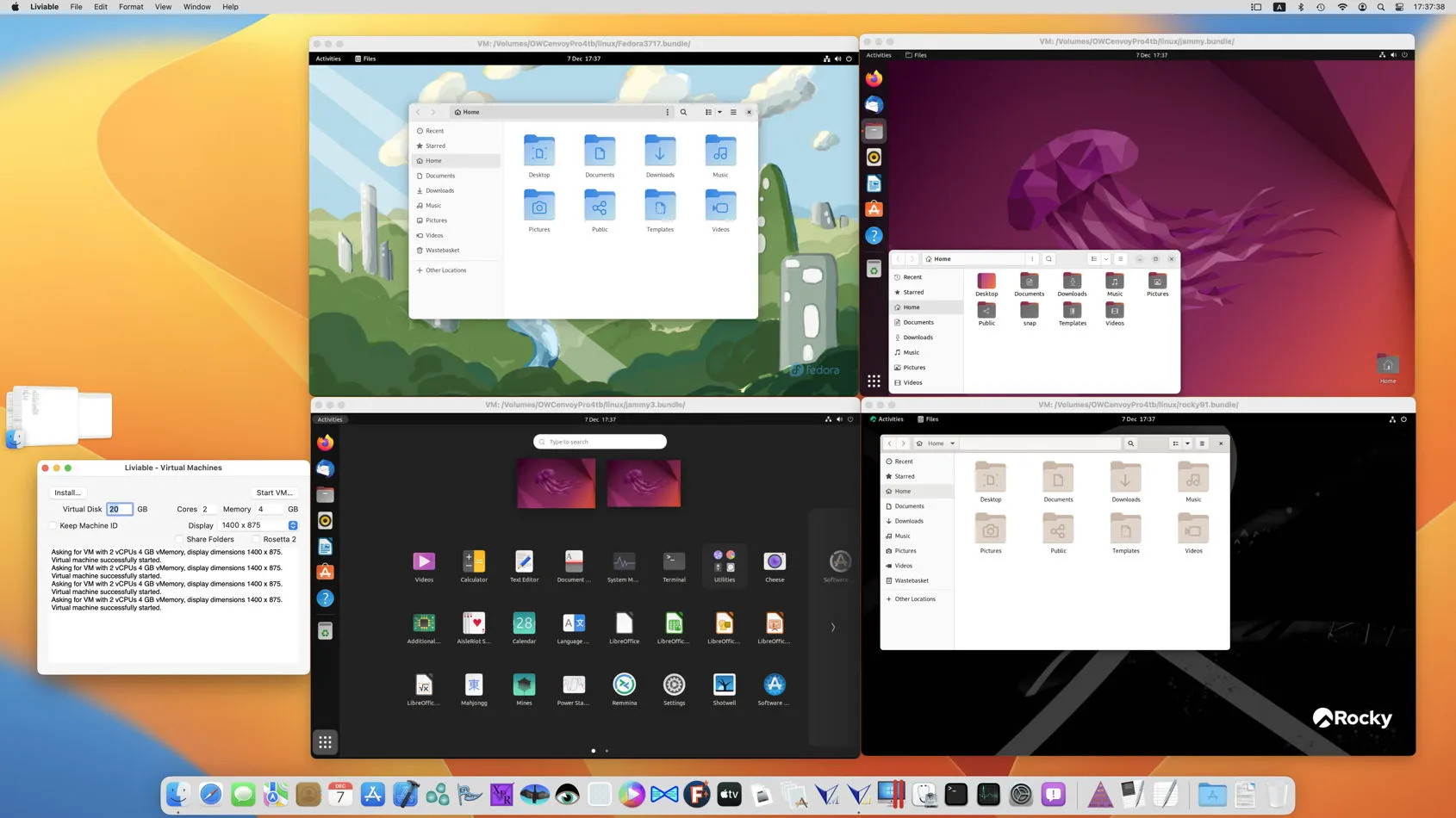Image resolution: width=1456 pixels, height=818 pixels.
Task: Launch Calculator from the jammy3 app grid
Action: (x=474, y=562)
